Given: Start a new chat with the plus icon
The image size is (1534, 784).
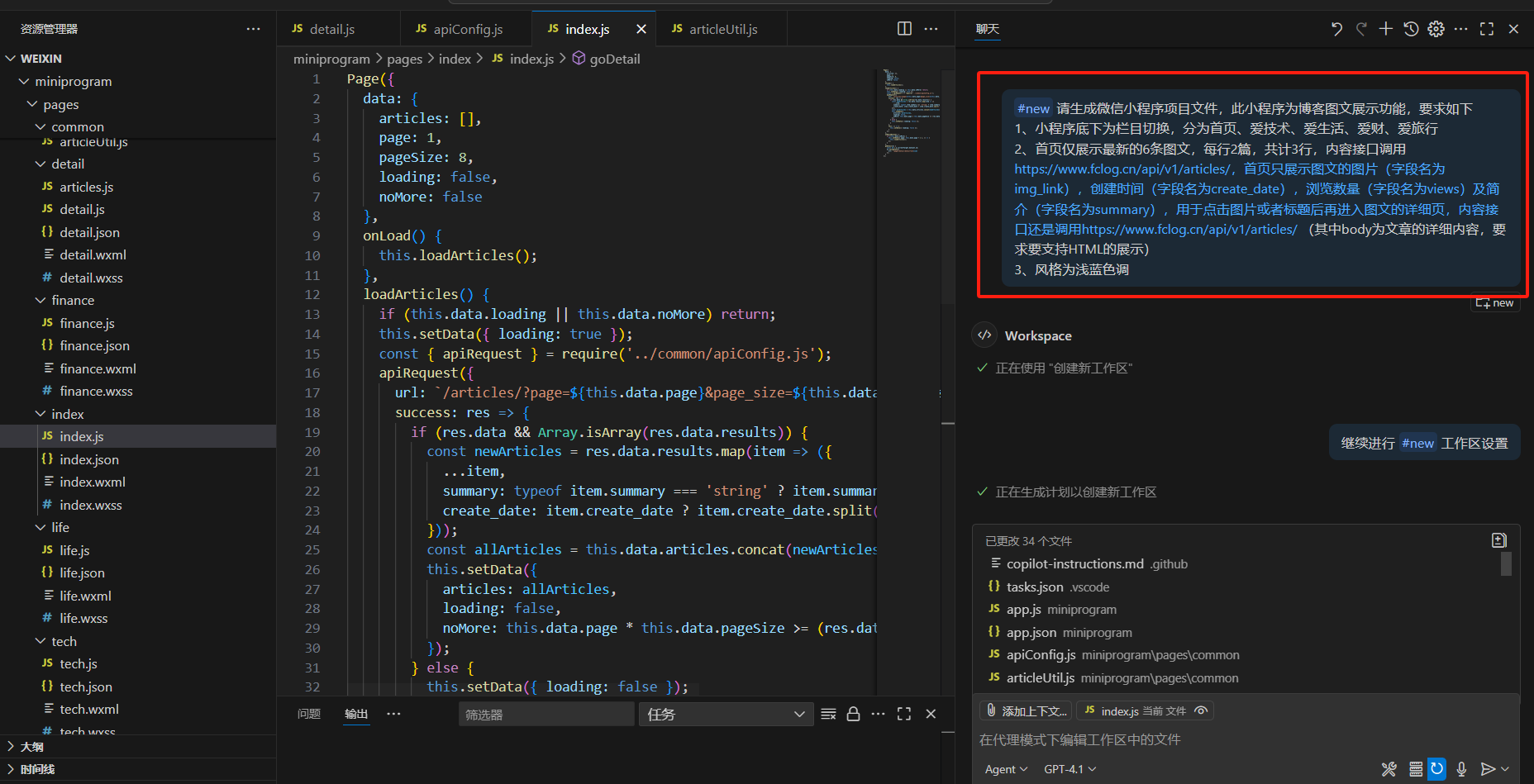Looking at the screenshot, I should click(1386, 29).
